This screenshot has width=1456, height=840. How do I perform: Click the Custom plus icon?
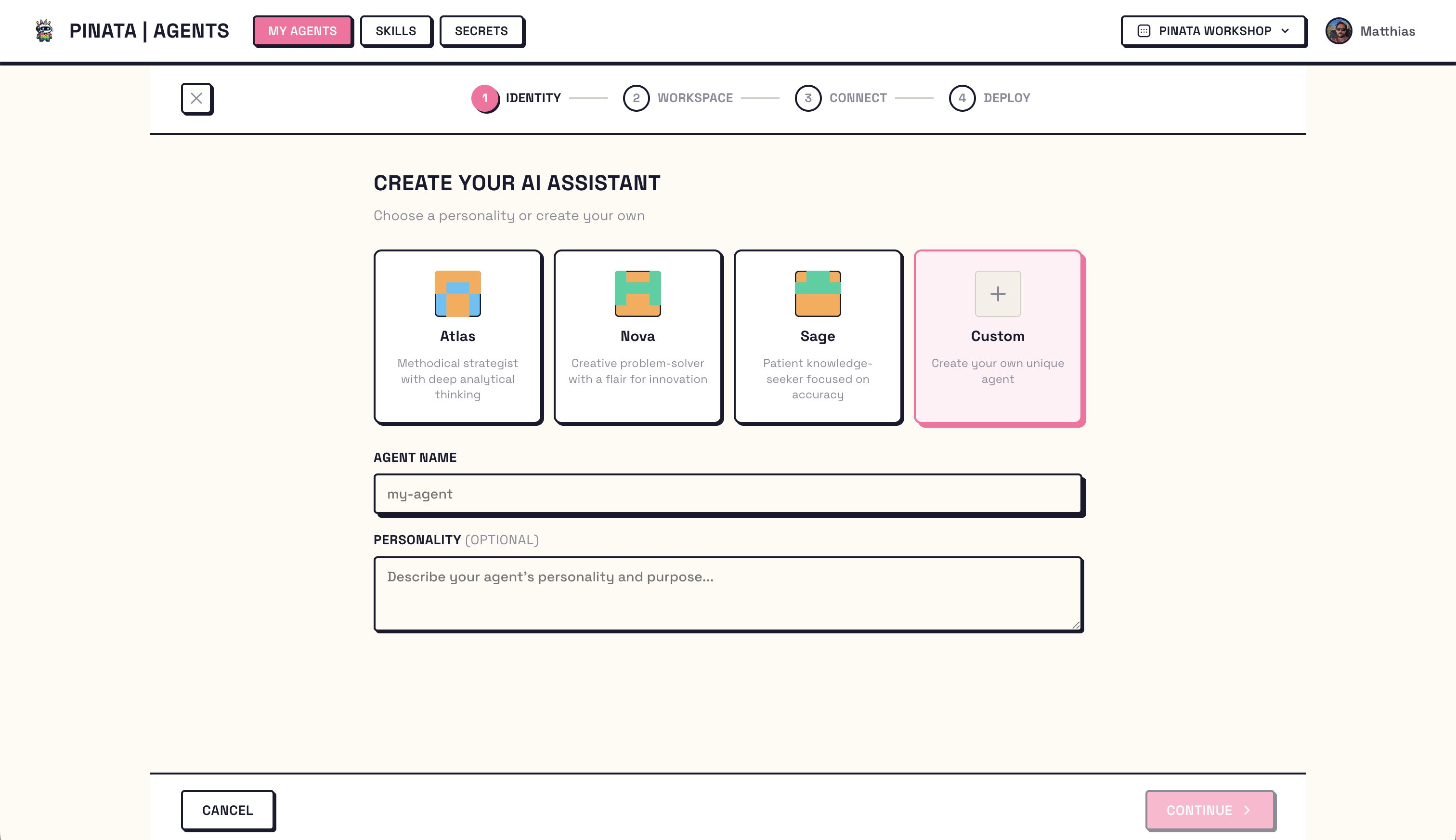point(998,294)
